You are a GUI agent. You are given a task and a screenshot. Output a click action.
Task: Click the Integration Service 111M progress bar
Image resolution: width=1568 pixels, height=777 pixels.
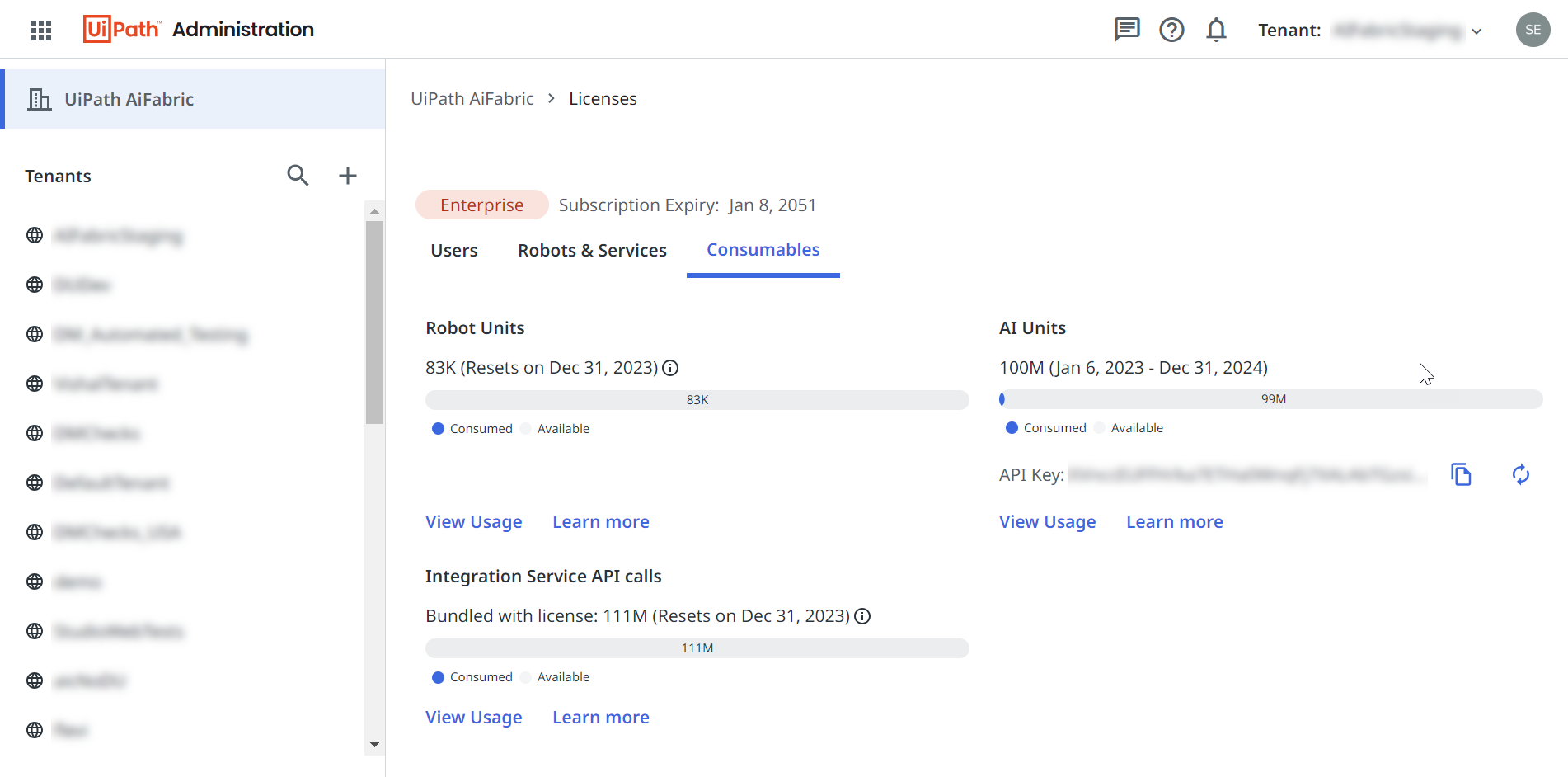(x=697, y=648)
